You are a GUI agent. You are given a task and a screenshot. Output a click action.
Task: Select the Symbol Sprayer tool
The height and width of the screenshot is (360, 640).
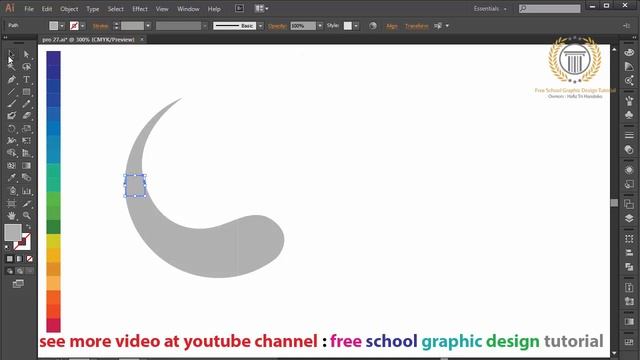point(11,191)
